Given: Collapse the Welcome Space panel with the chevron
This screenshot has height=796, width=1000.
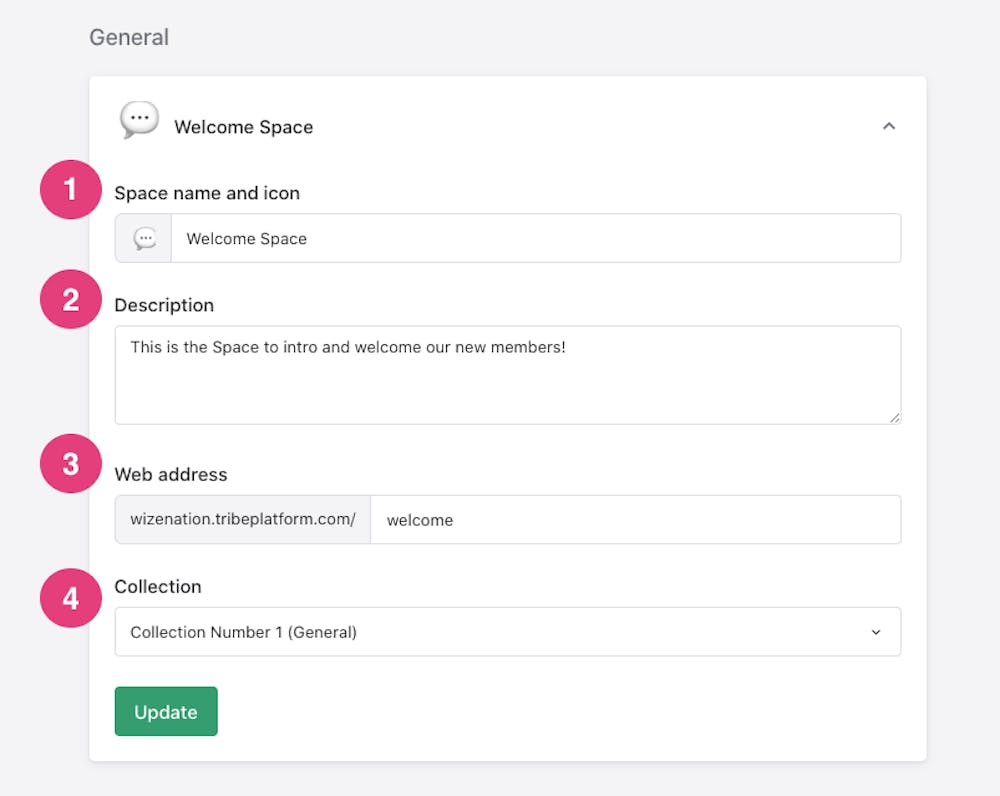Looking at the screenshot, I should tap(888, 127).
